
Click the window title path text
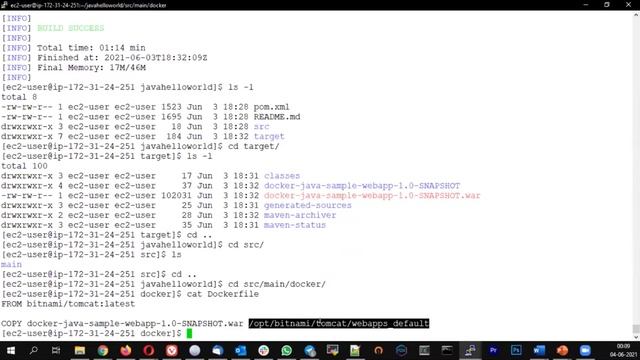88,5
